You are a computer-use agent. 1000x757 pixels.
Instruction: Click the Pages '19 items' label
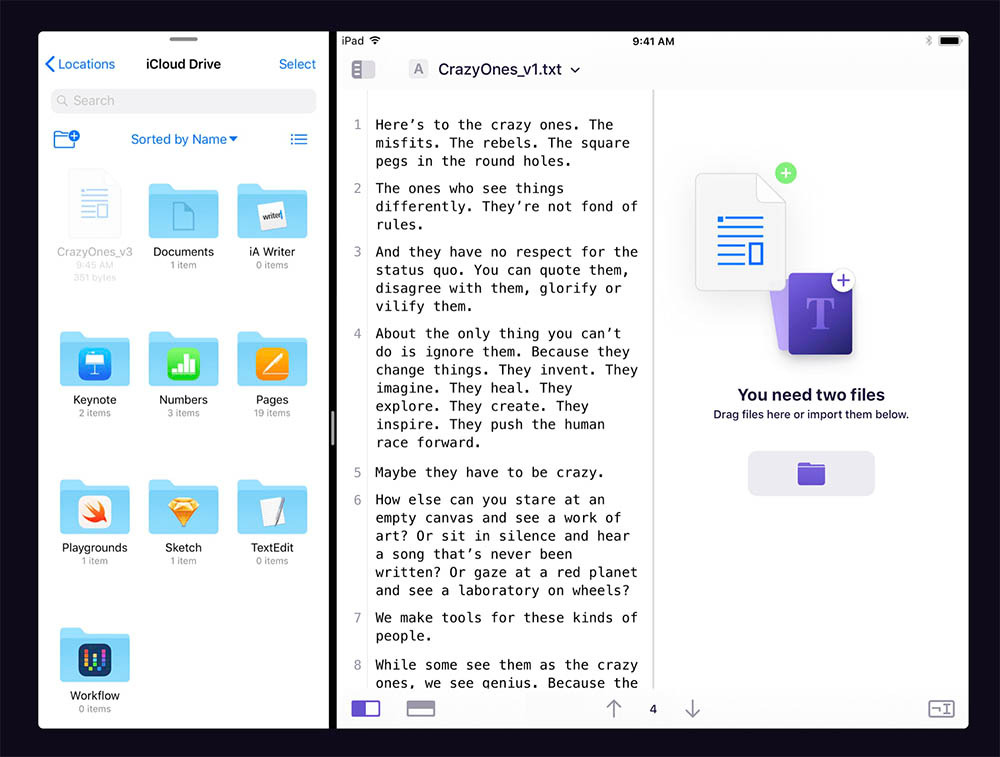[x=272, y=413]
